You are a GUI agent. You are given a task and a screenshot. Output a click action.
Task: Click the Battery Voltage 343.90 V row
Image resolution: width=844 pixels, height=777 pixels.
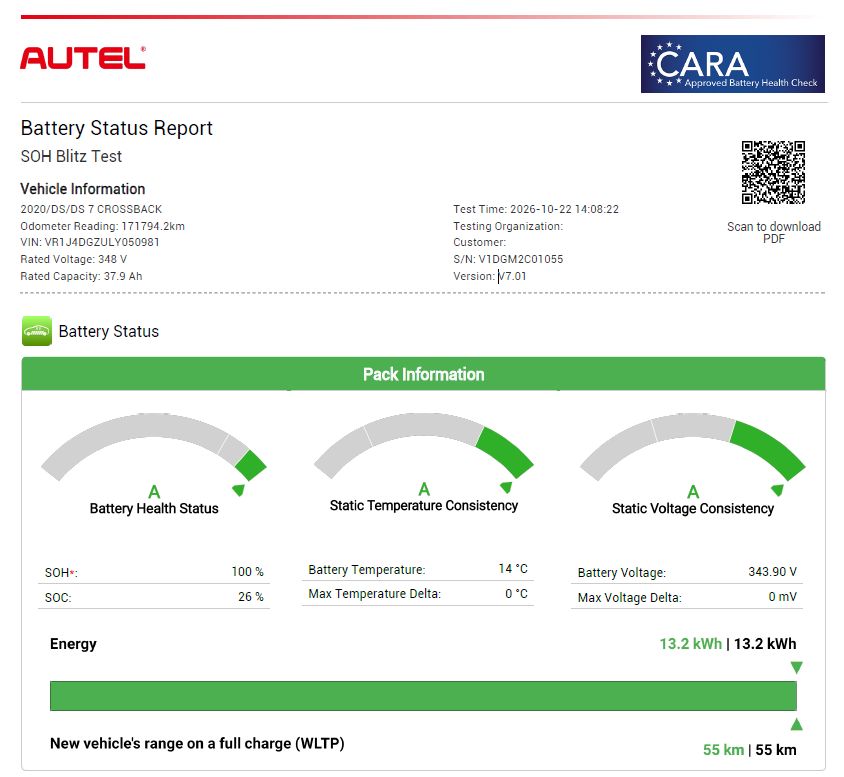[687, 572]
